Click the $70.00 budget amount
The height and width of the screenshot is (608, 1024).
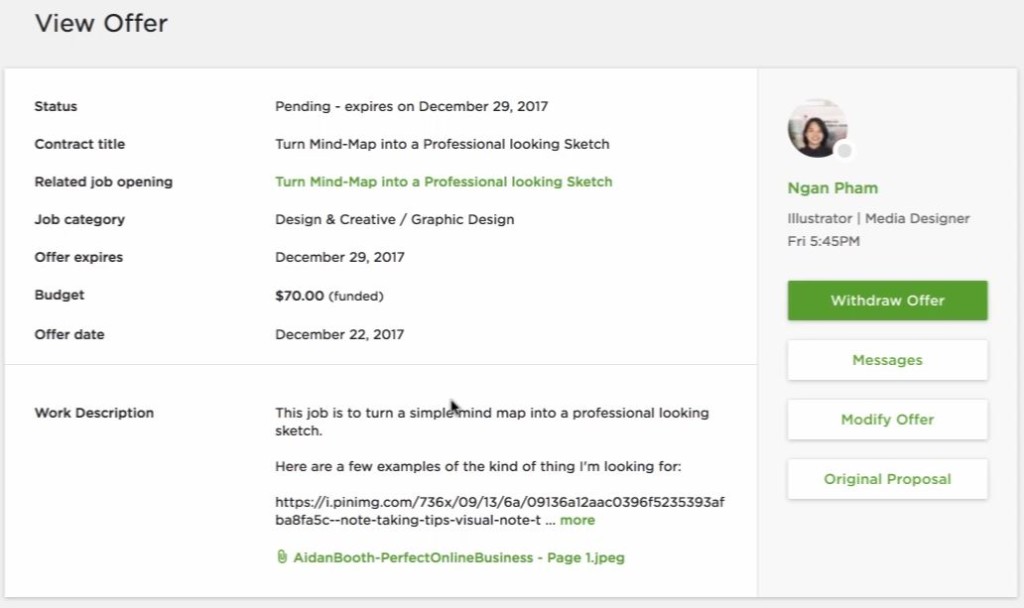[299, 295]
